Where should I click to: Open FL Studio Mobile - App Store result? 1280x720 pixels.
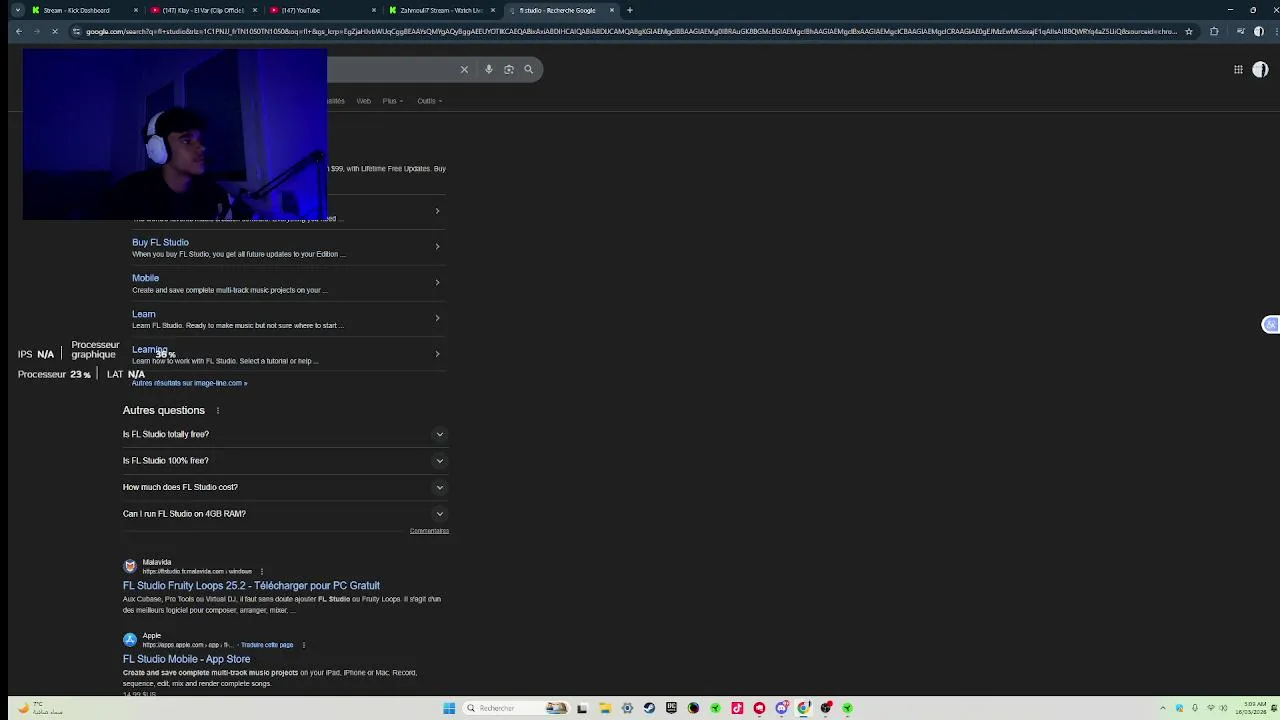pyautogui.click(x=186, y=659)
